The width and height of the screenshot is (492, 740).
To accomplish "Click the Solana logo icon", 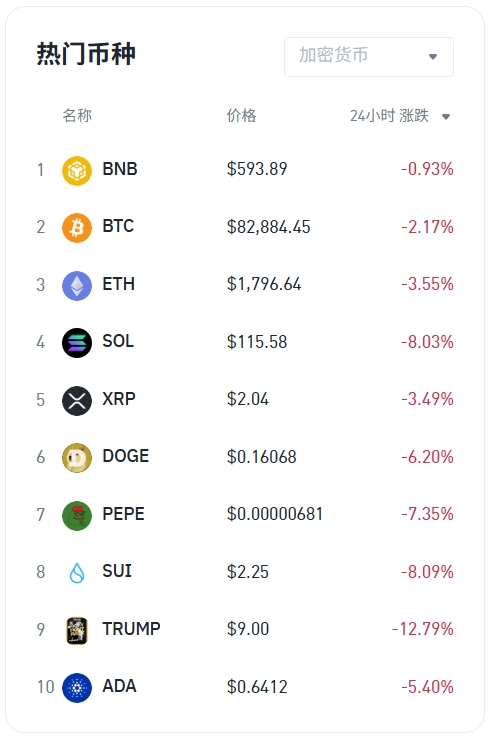I will pos(77,343).
